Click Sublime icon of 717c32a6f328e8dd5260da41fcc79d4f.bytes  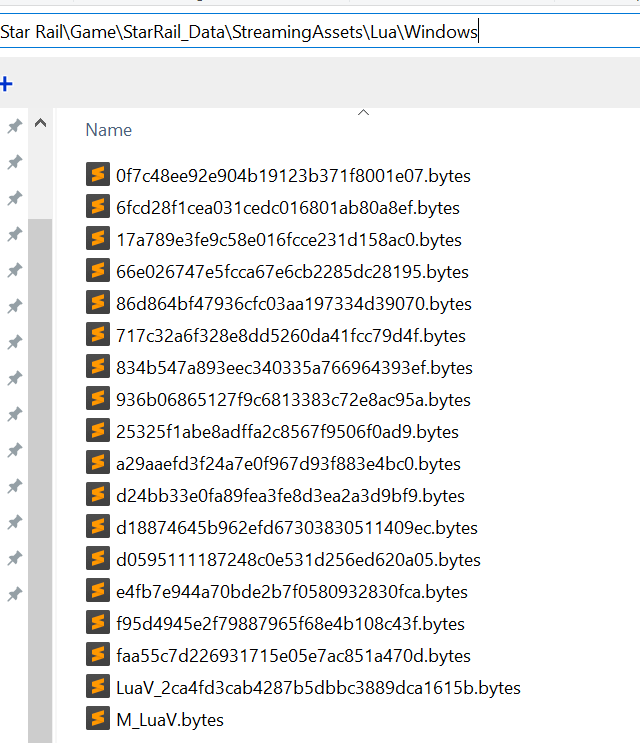click(98, 334)
